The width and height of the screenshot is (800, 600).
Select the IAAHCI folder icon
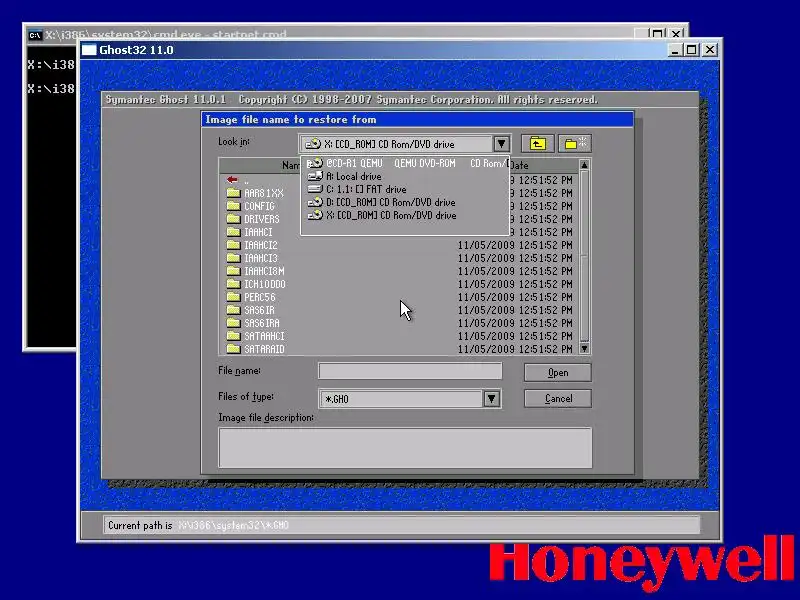tap(233, 232)
